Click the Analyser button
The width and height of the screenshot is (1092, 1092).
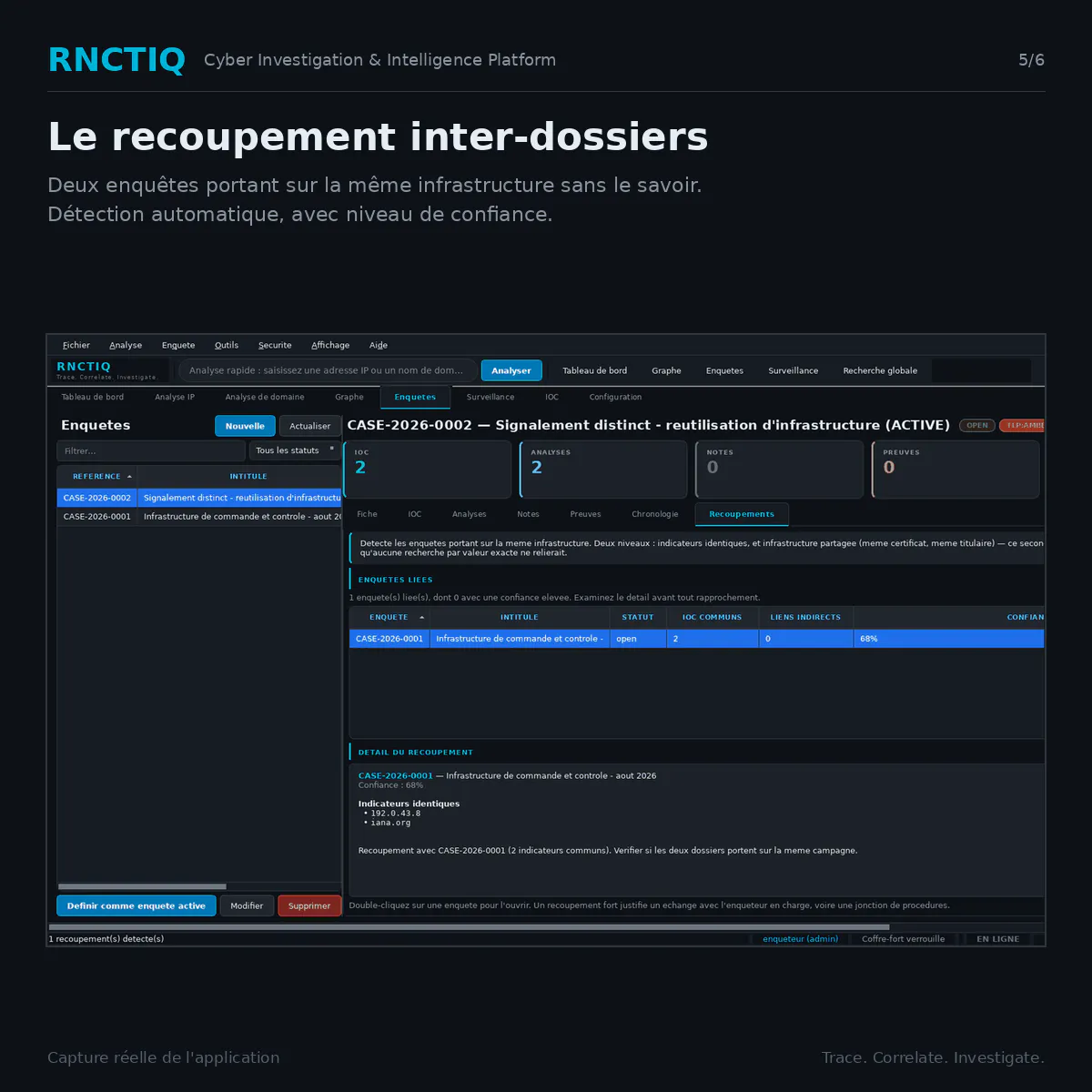pyautogui.click(x=511, y=370)
